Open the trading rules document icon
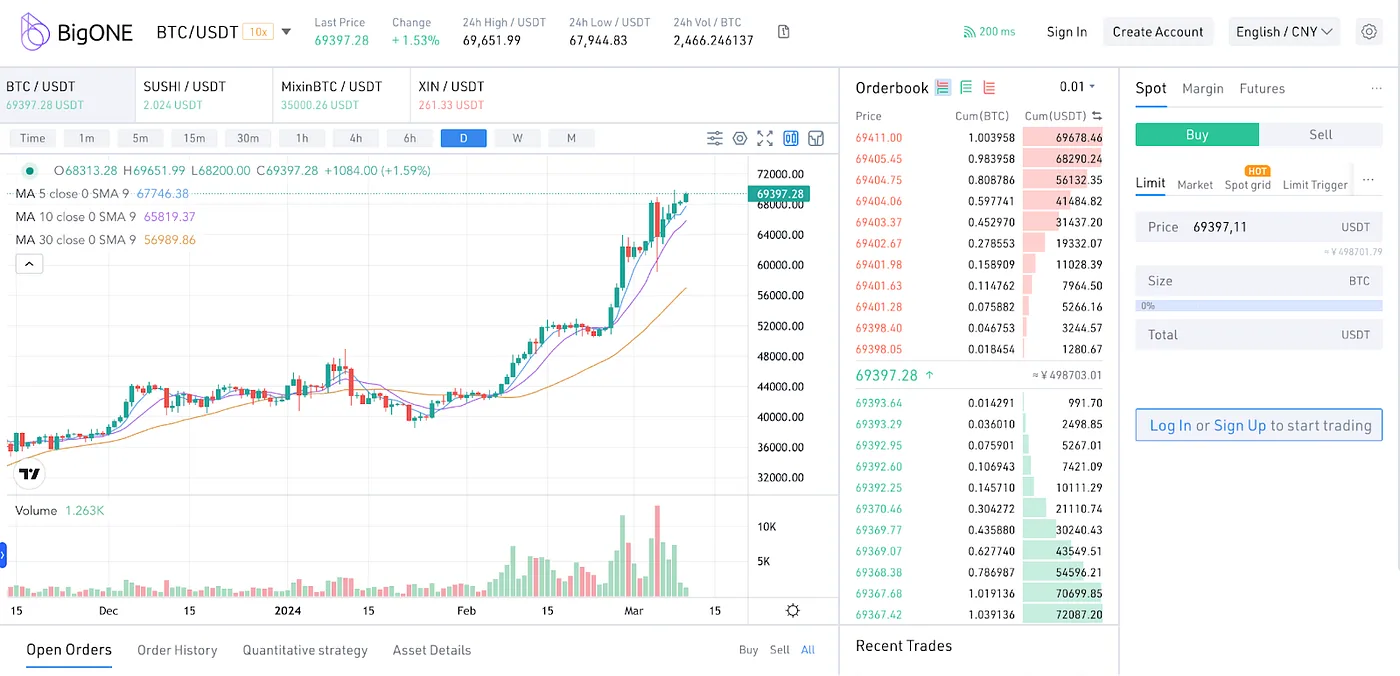1400x676 pixels. (x=784, y=32)
